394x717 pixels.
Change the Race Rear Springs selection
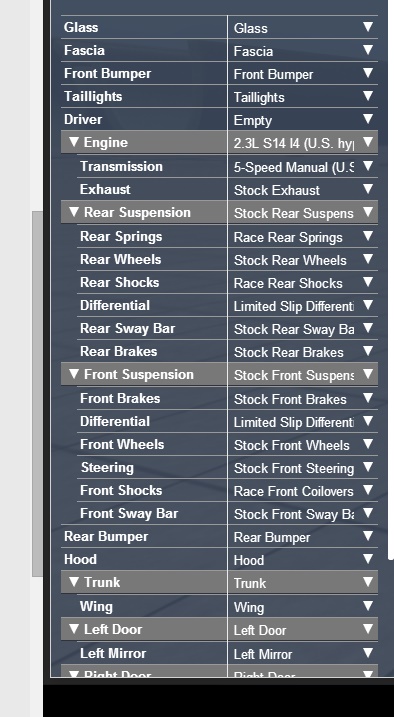pos(303,236)
